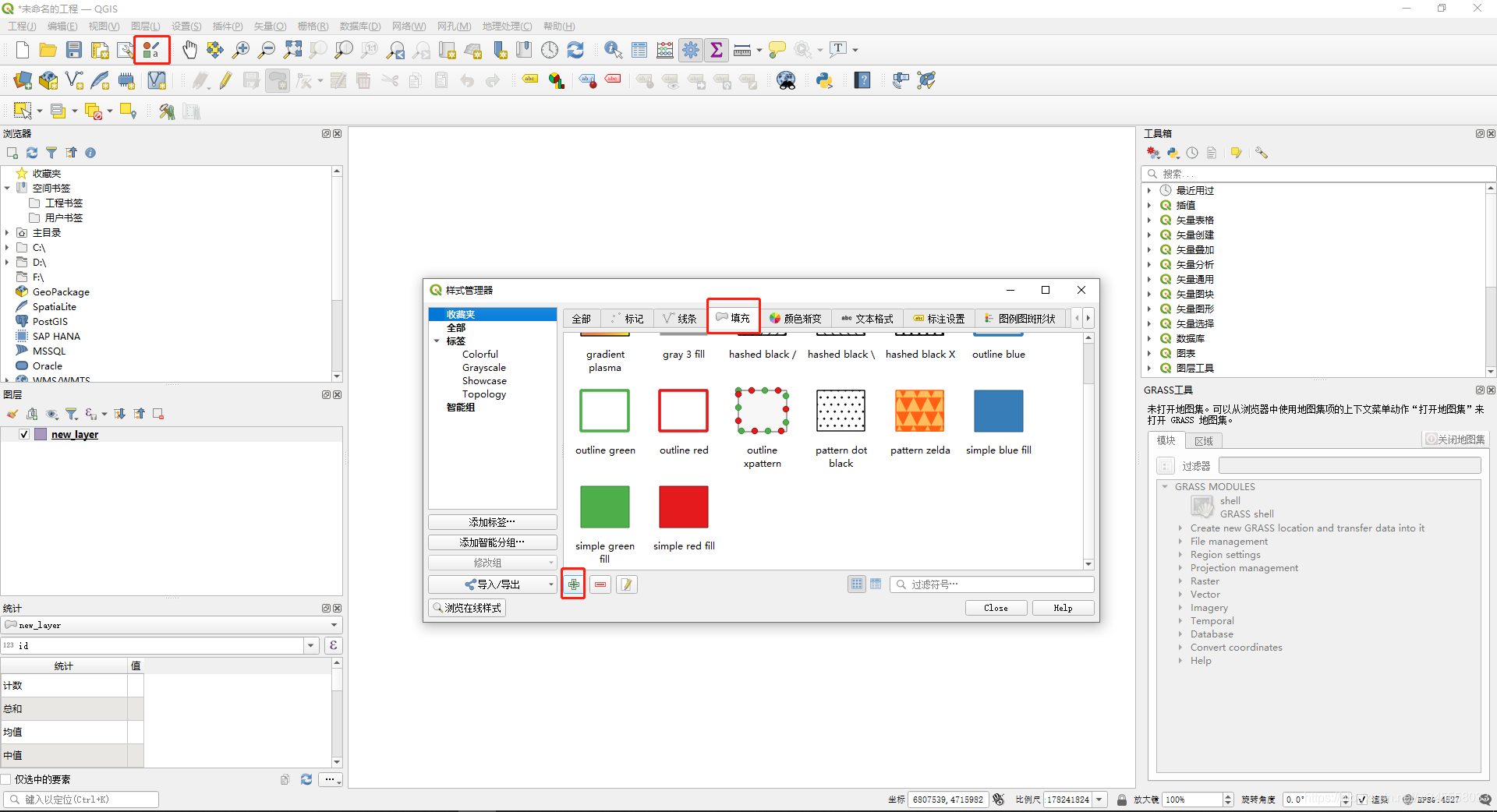Expand the Raster GRASS modules group
Image resolution: width=1497 pixels, height=812 pixels.
(x=1180, y=581)
